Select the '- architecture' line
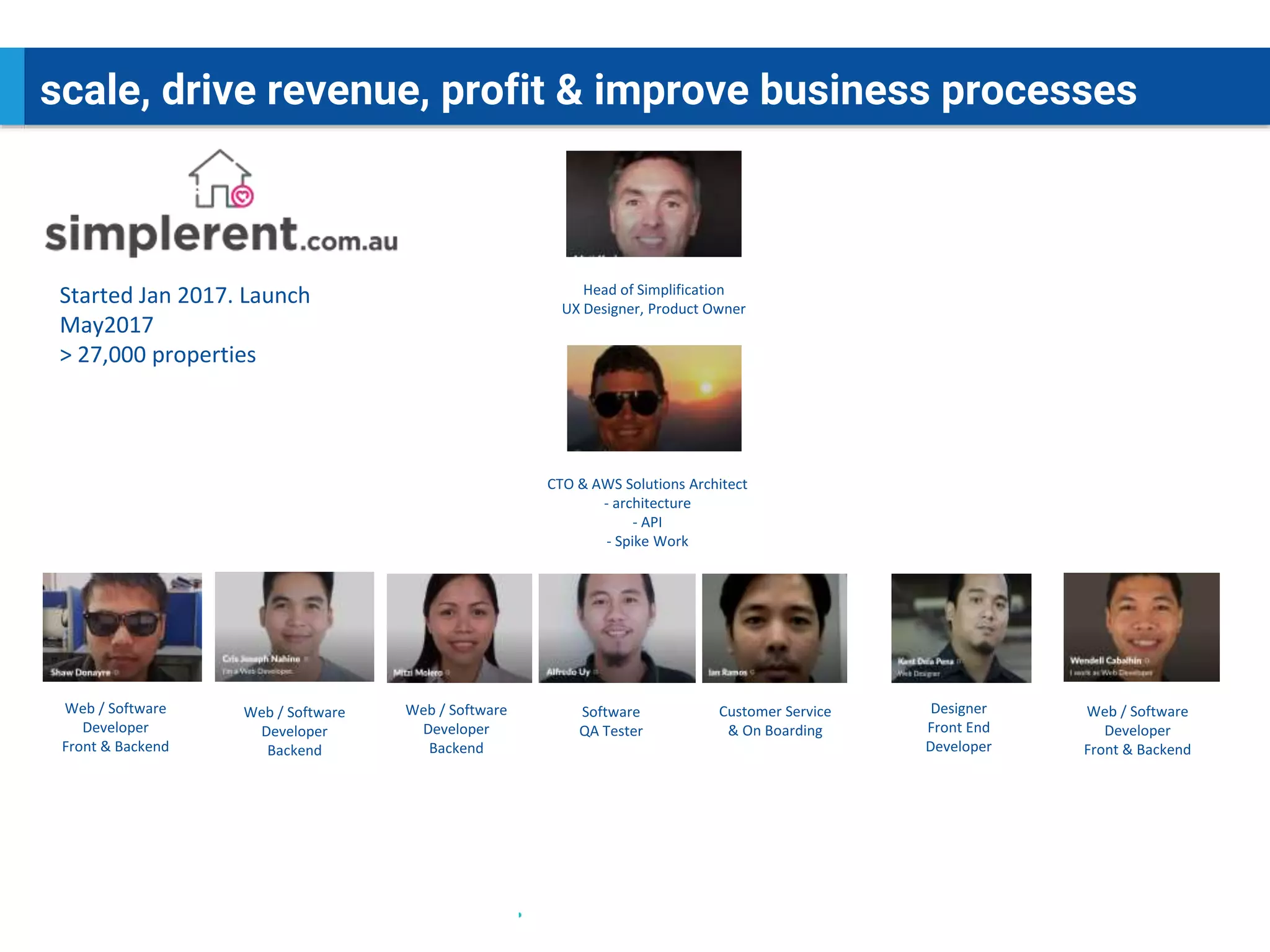 point(647,503)
